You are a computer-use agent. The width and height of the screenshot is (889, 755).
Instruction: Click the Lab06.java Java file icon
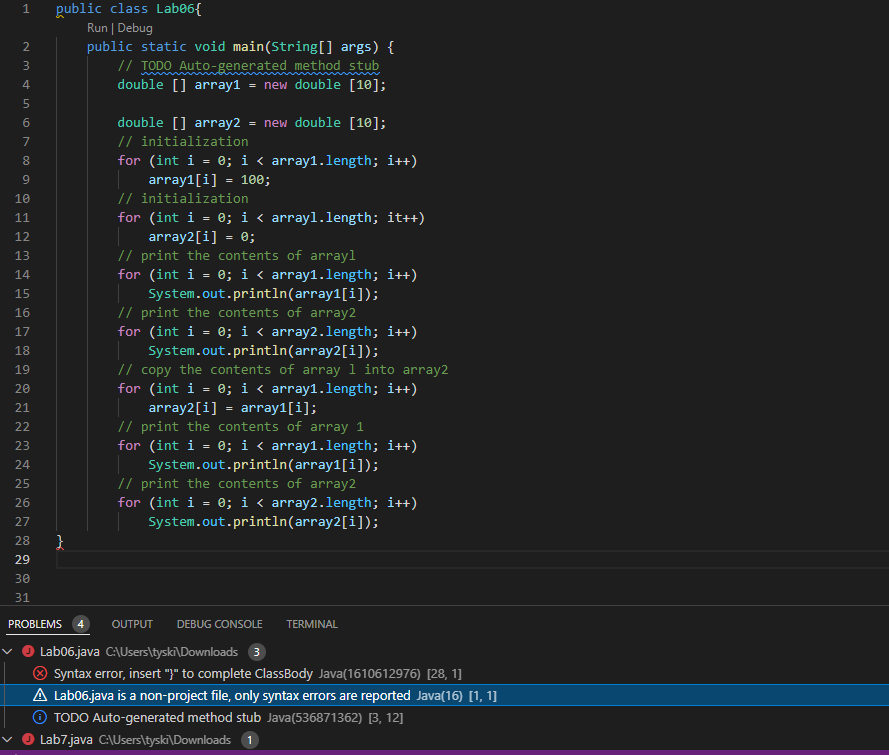click(x=28, y=652)
